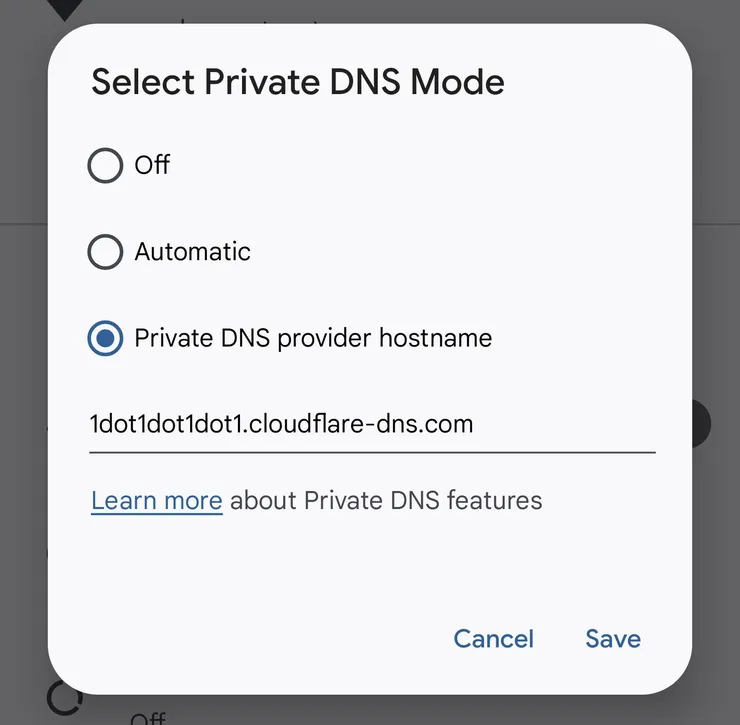Click end of cloudflare-dns.com hostname text
This screenshot has height=725, width=740.
(x=472, y=425)
